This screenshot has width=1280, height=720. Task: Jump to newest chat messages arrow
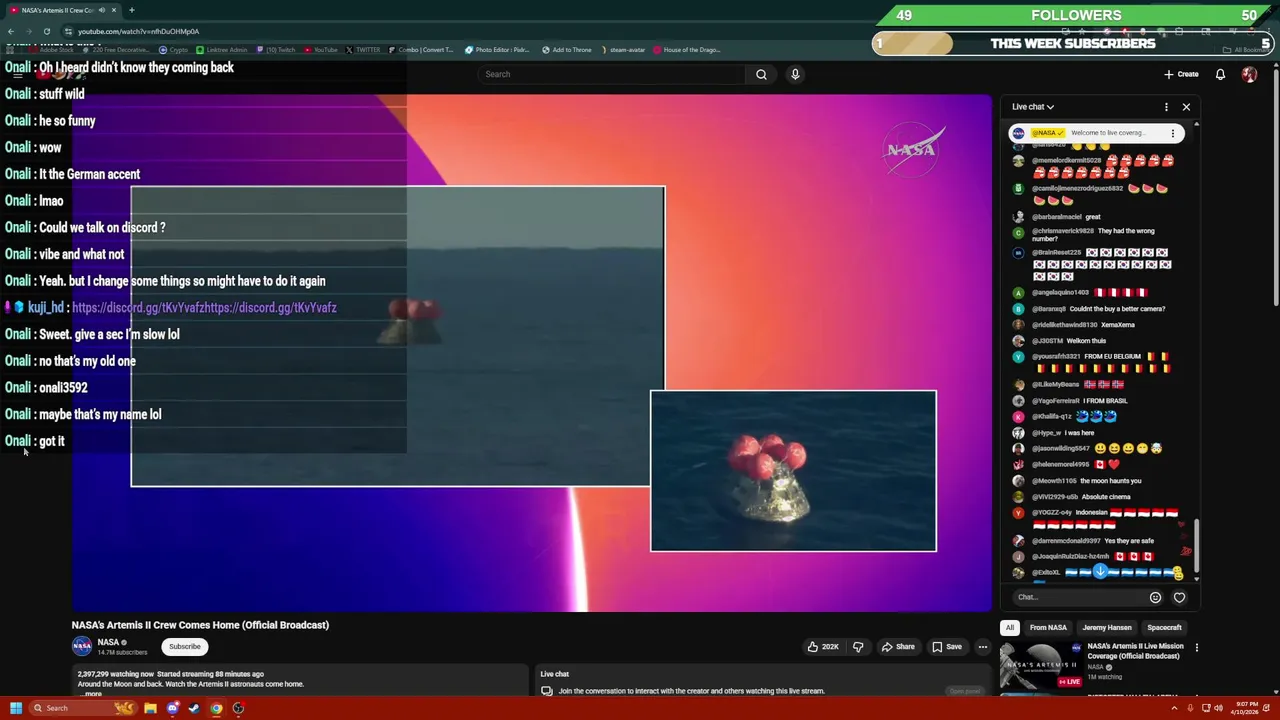pyautogui.click(x=1100, y=571)
